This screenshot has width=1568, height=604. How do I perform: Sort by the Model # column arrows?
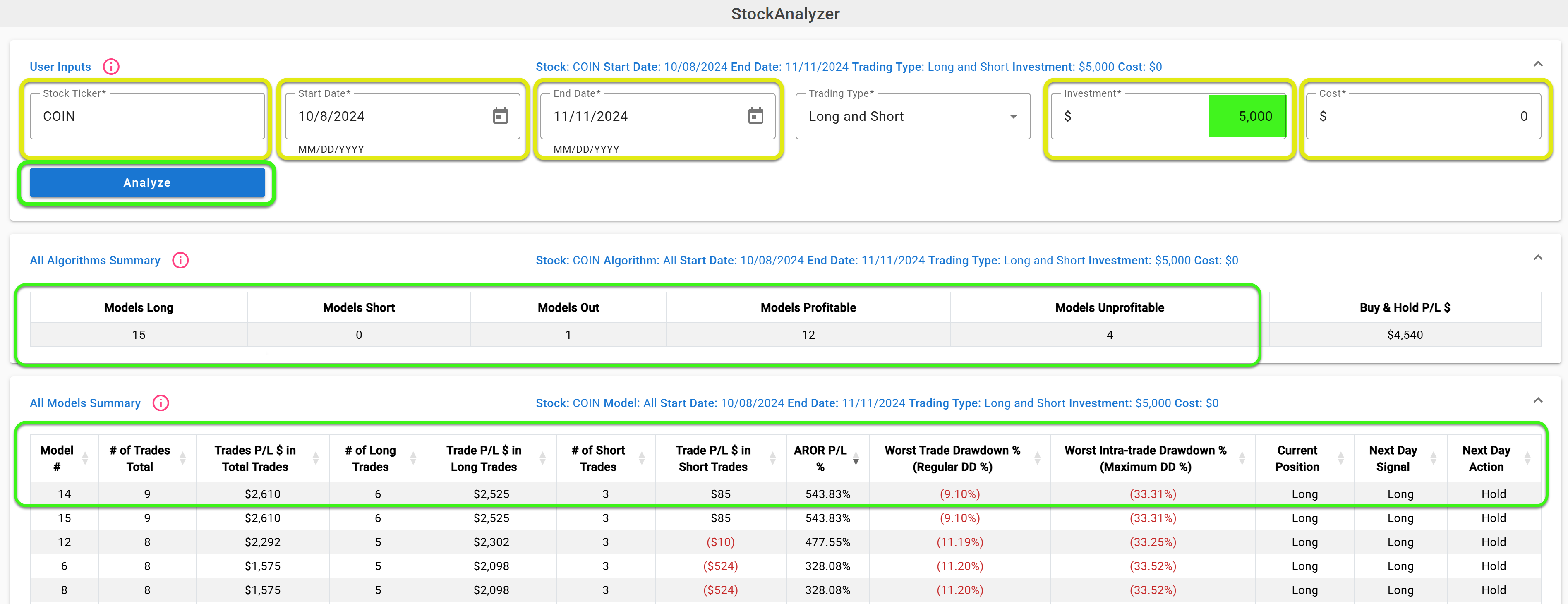click(x=85, y=458)
